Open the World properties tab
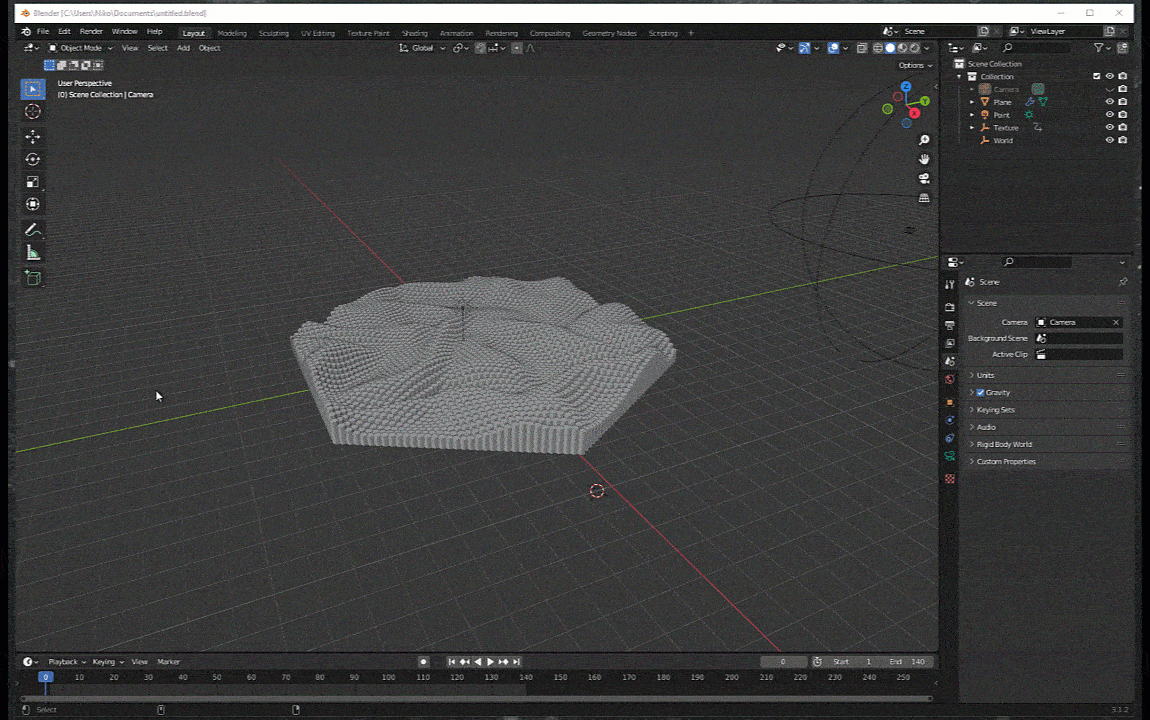 point(950,380)
